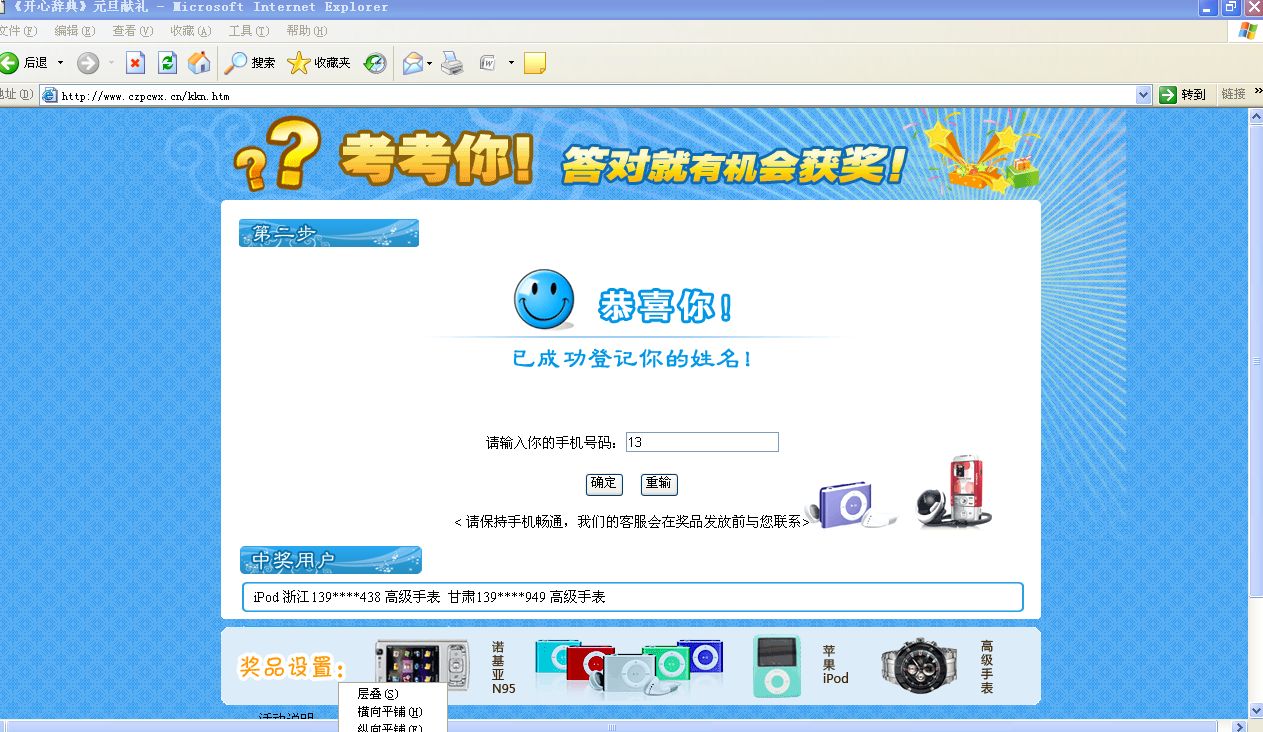Click the 确定 confirm button
Screen dimensions: 1263x732
tap(603, 484)
